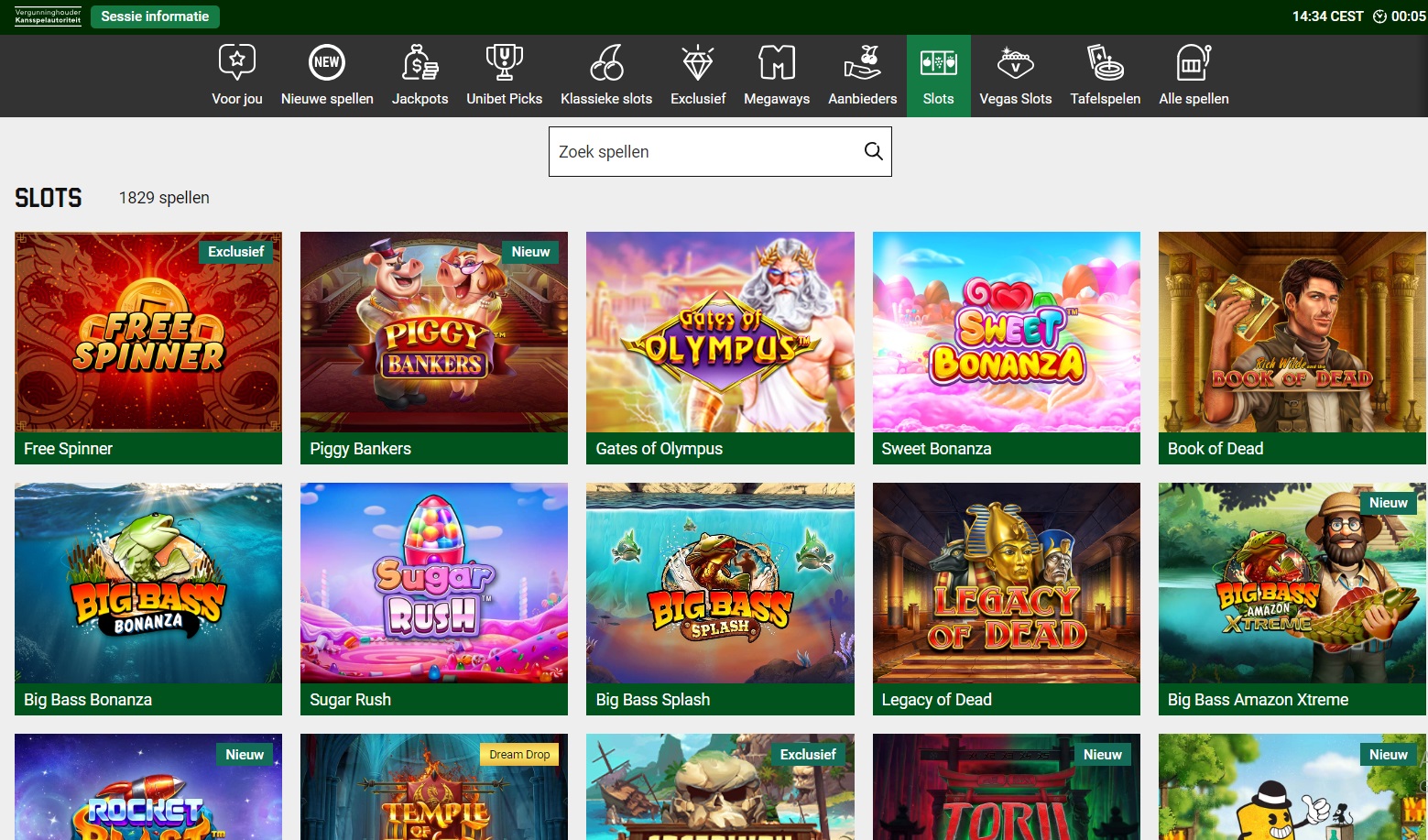Launch the Gates of Olympus game
This screenshot has width=1428, height=840.
pyautogui.click(x=720, y=332)
